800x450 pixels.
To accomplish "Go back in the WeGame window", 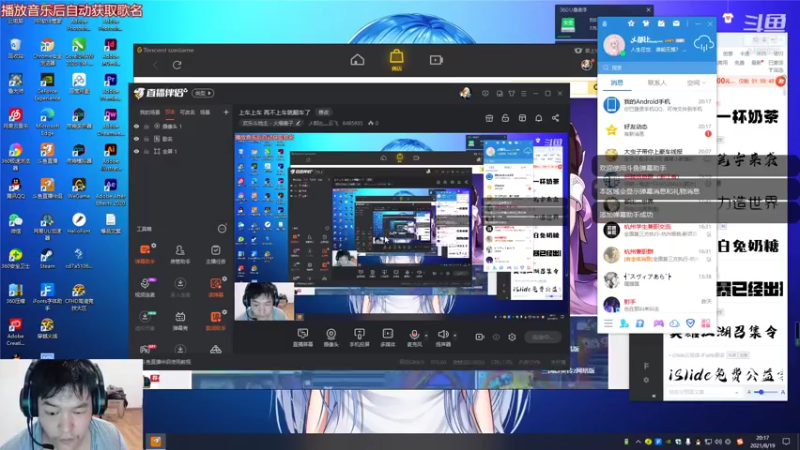I will point(155,65).
